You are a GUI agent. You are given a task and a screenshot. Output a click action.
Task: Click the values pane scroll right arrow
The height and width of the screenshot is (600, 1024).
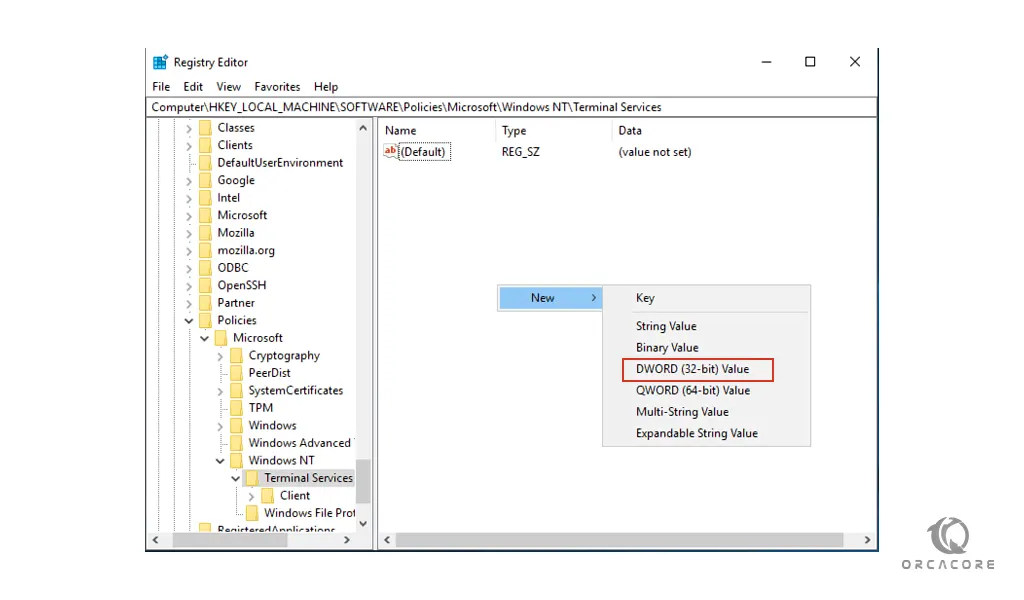coord(867,540)
